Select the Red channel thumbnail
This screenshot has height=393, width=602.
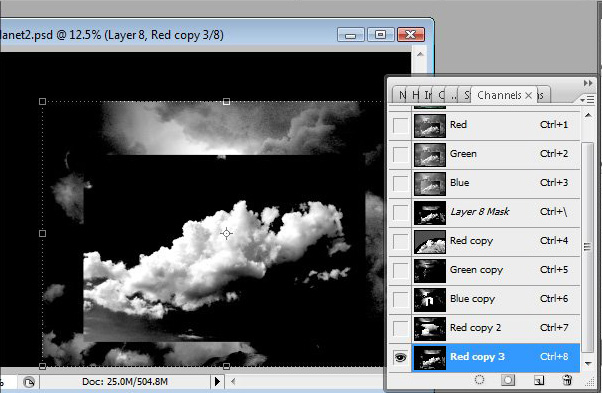point(430,125)
